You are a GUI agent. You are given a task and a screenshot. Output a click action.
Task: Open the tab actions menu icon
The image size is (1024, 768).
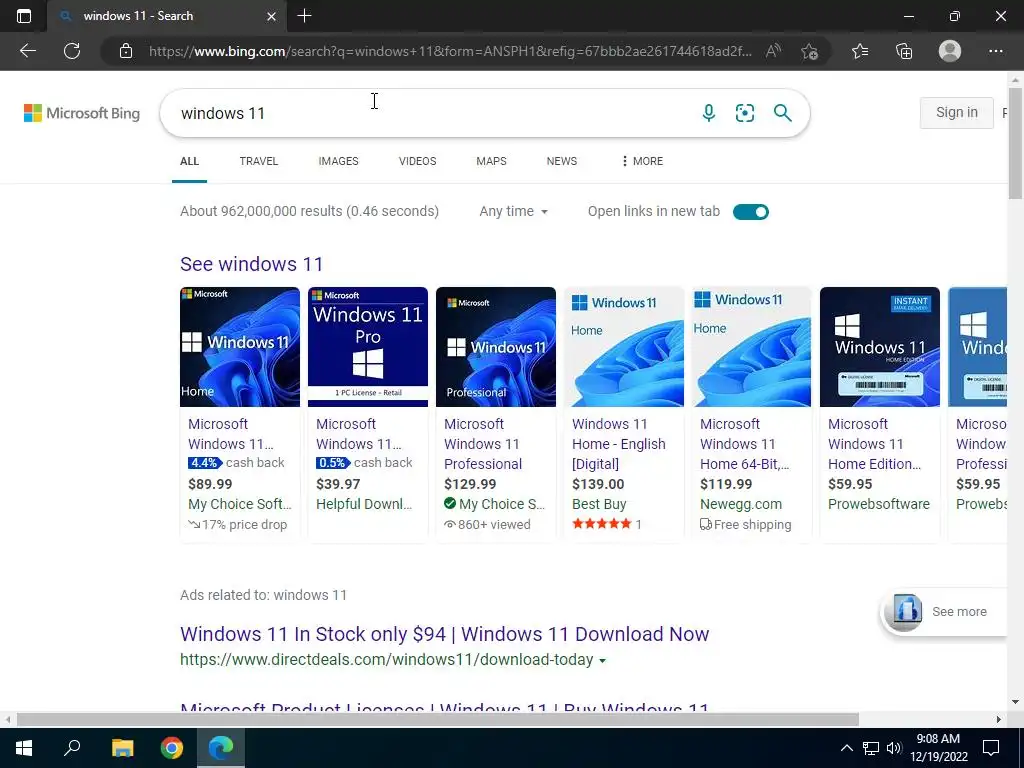[24, 16]
